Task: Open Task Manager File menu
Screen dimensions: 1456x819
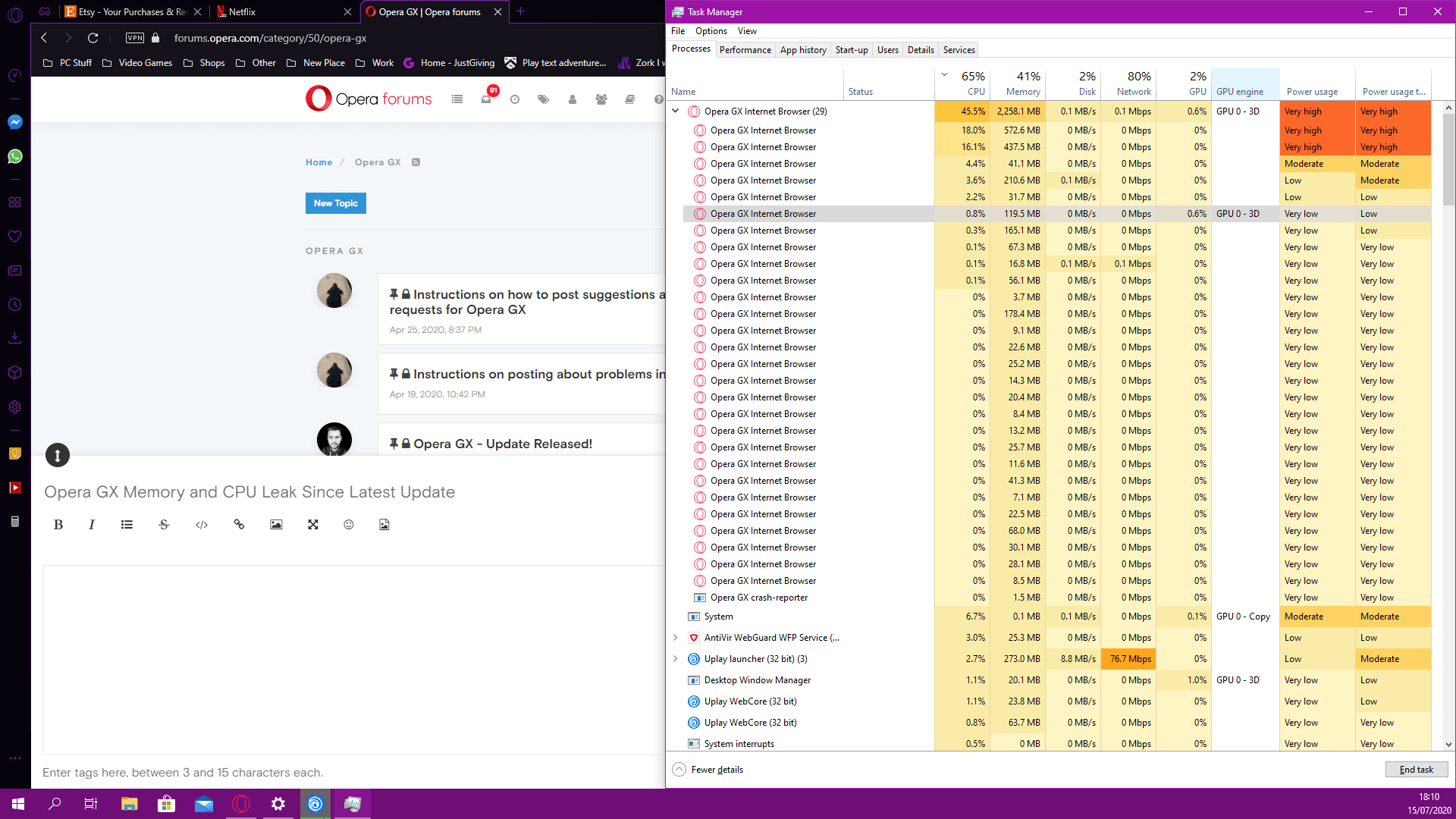Action: click(x=678, y=31)
